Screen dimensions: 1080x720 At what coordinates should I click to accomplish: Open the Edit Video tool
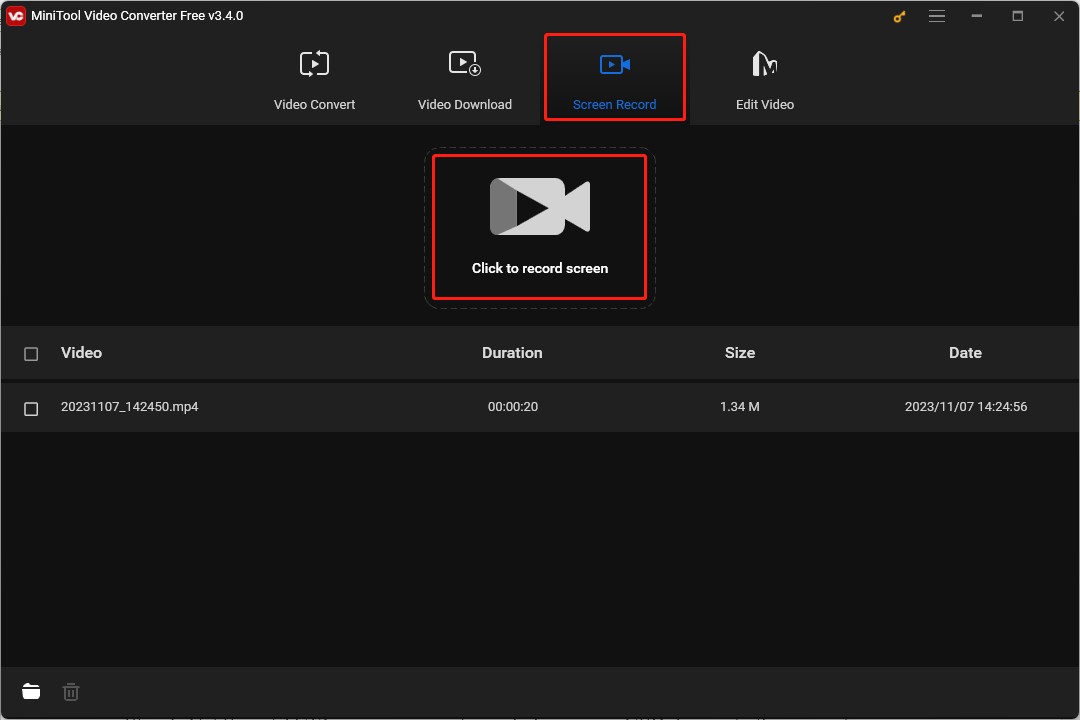[764, 78]
